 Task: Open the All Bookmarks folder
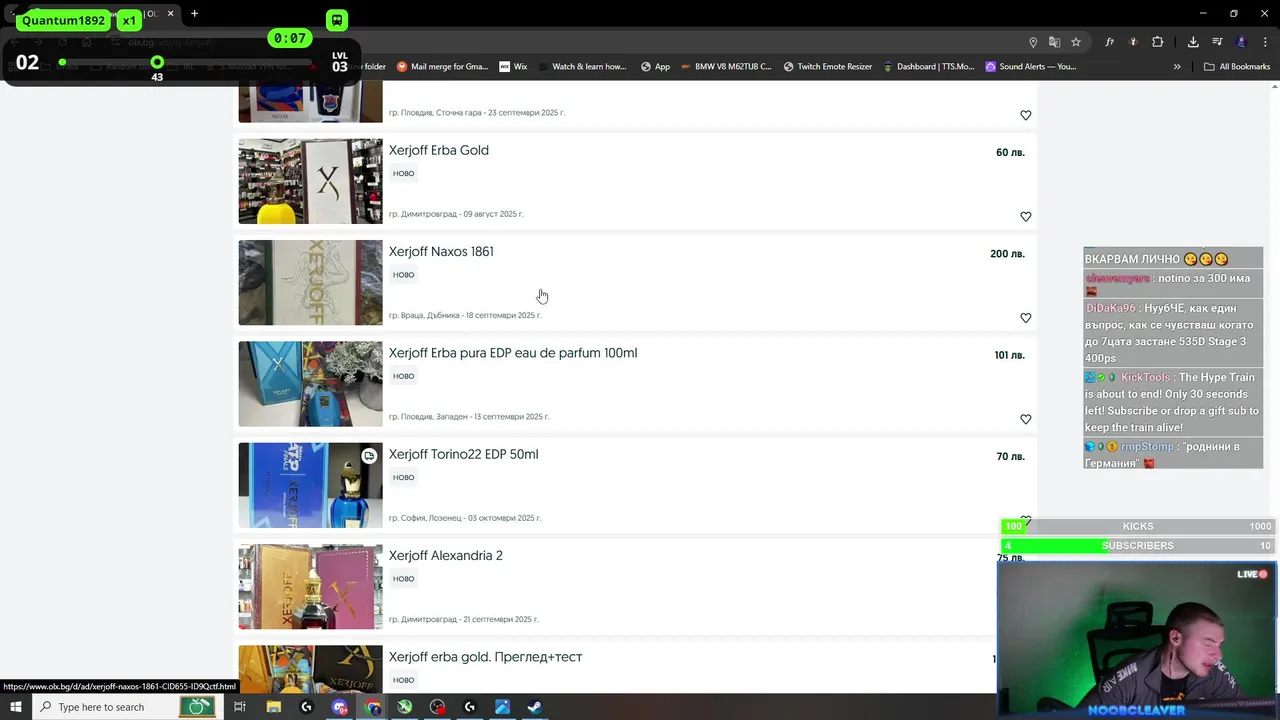click(1237, 67)
